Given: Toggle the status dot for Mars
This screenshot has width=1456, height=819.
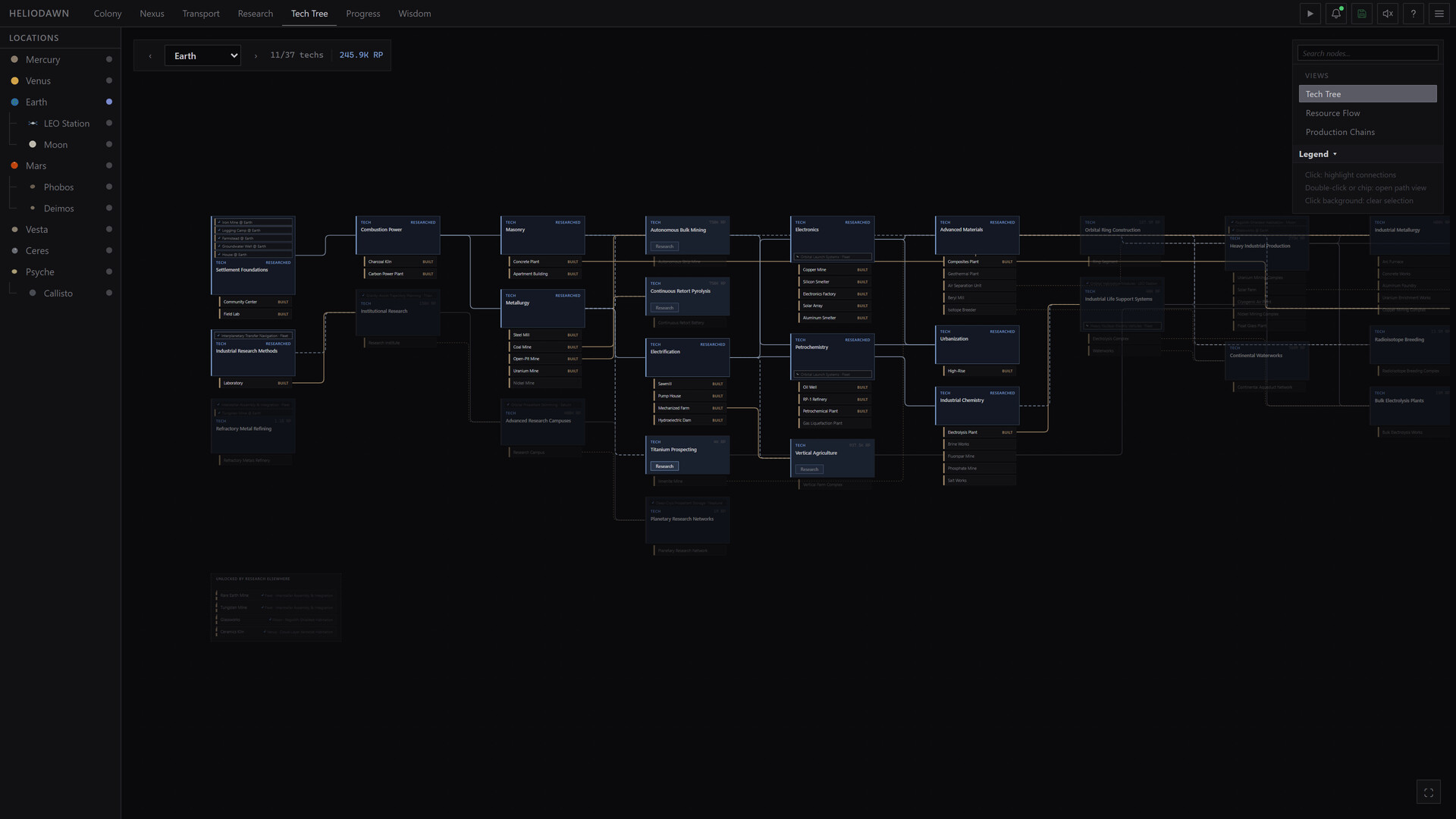Looking at the screenshot, I should (x=109, y=165).
